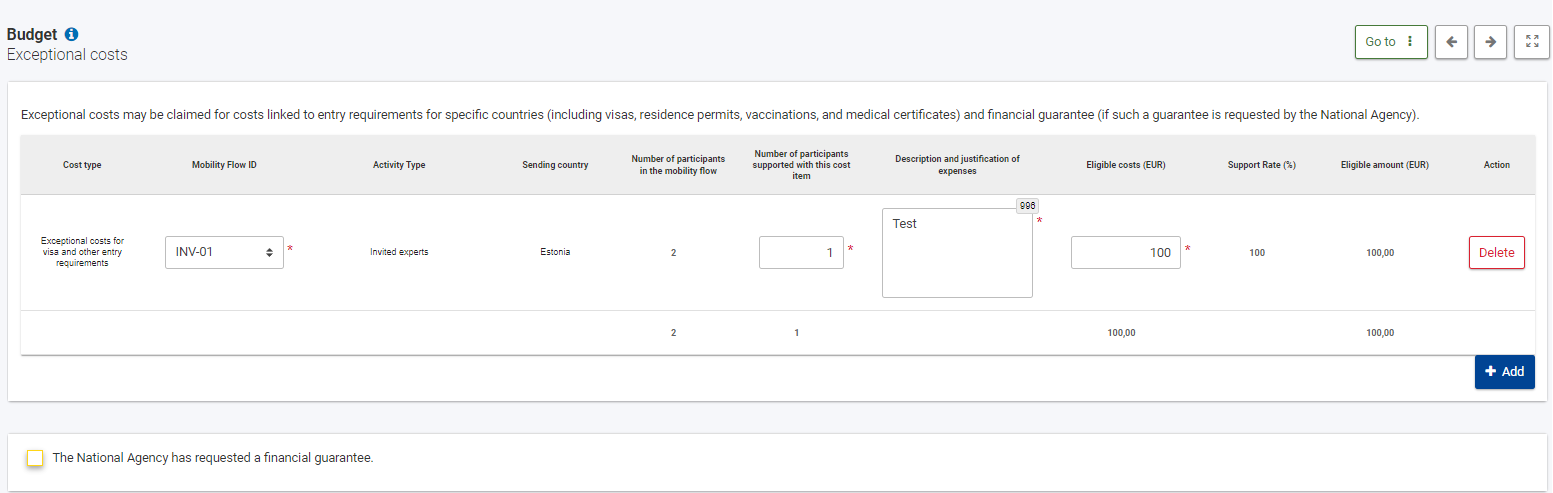Click the Mobility Flow ID column header
This screenshot has width=1553, height=493.
point(224,165)
